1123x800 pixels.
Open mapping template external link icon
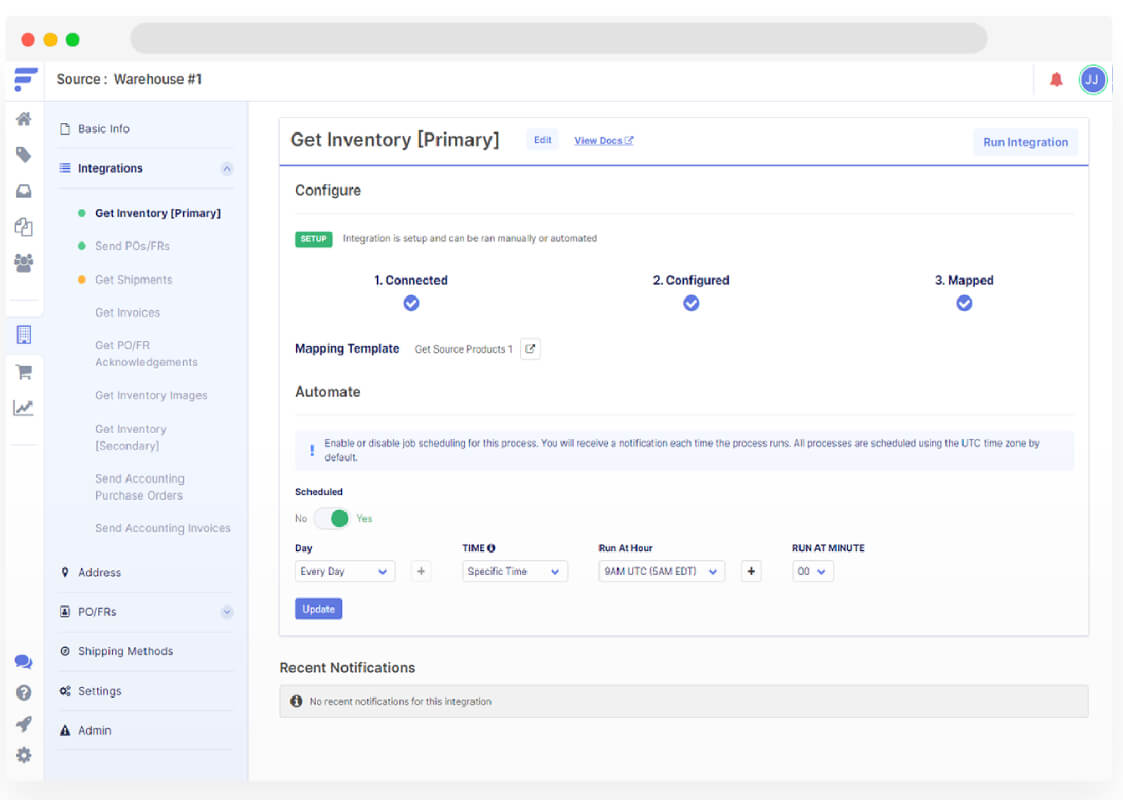(530, 349)
